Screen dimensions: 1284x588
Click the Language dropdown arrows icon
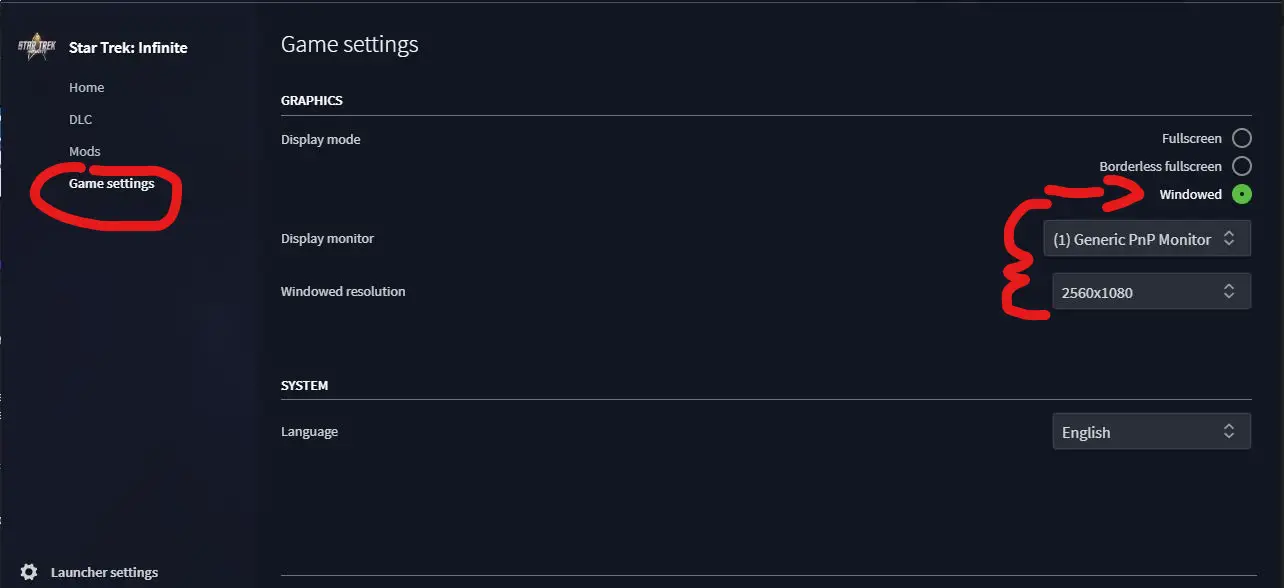pyautogui.click(x=1229, y=432)
